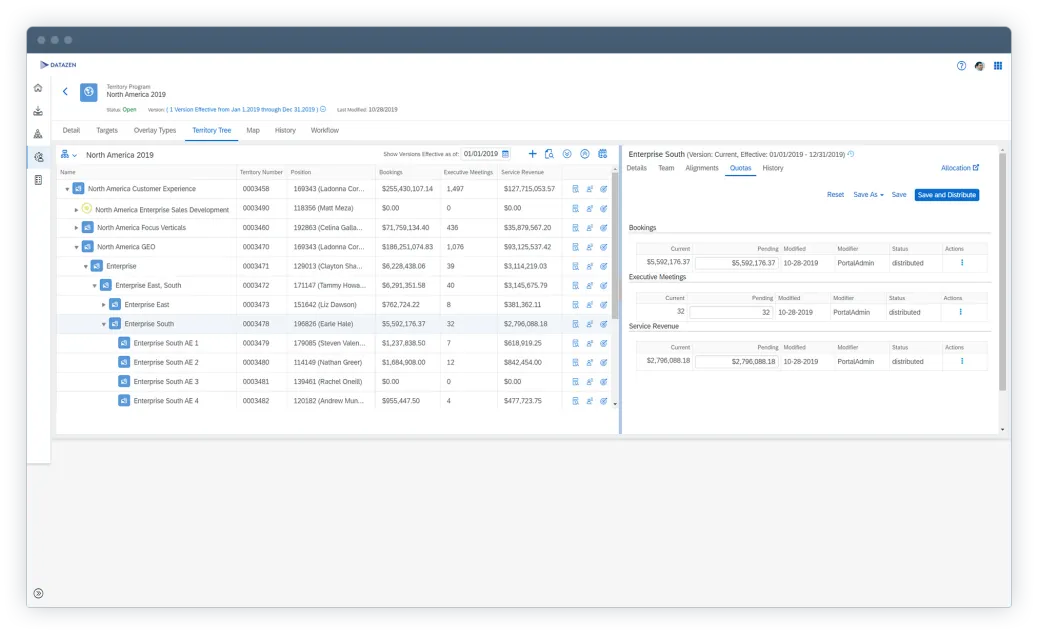
Task: Click the add territory plus icon
Action: tap(532, 154)
